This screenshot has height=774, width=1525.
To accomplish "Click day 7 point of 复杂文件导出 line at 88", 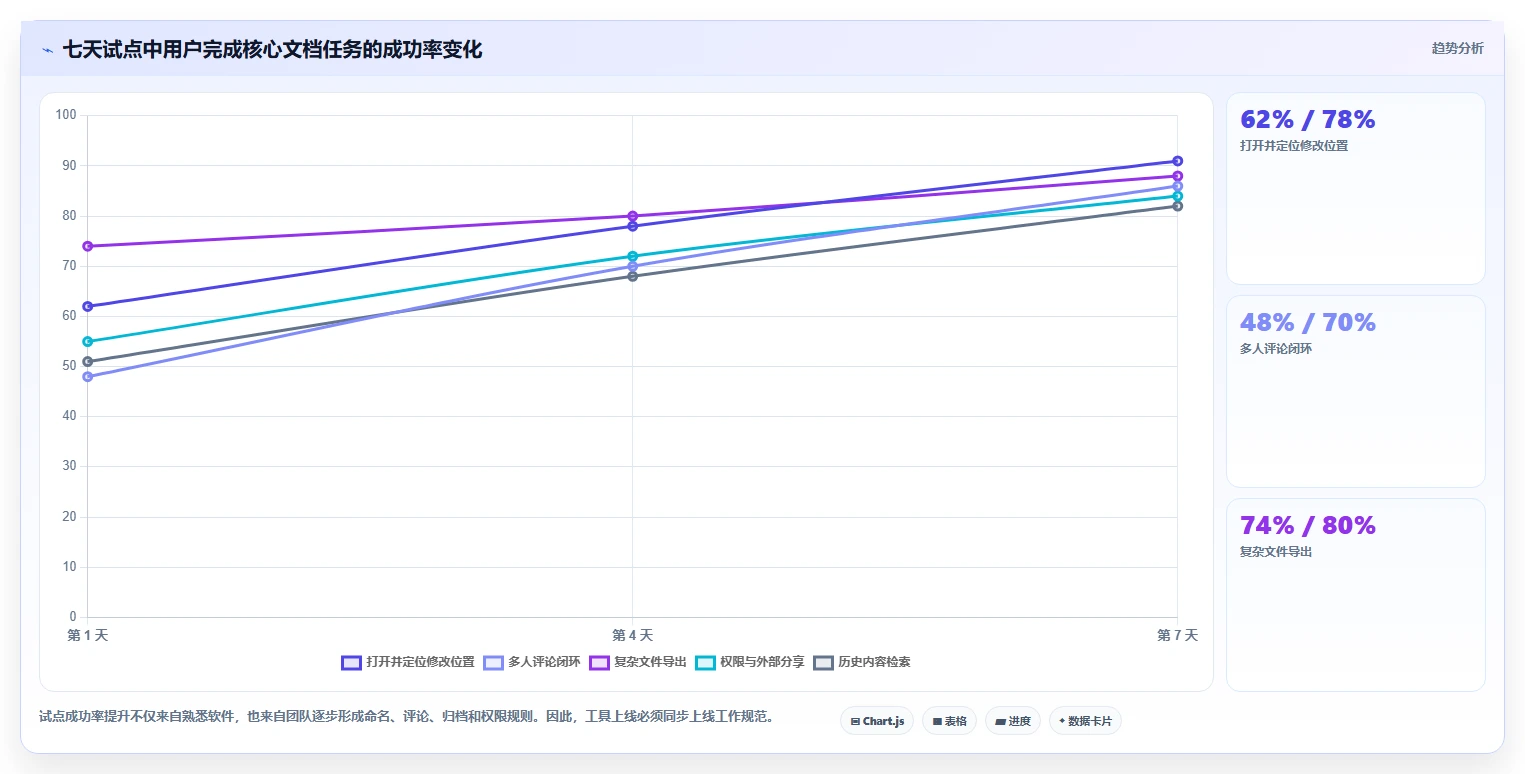I will 1178,176.
